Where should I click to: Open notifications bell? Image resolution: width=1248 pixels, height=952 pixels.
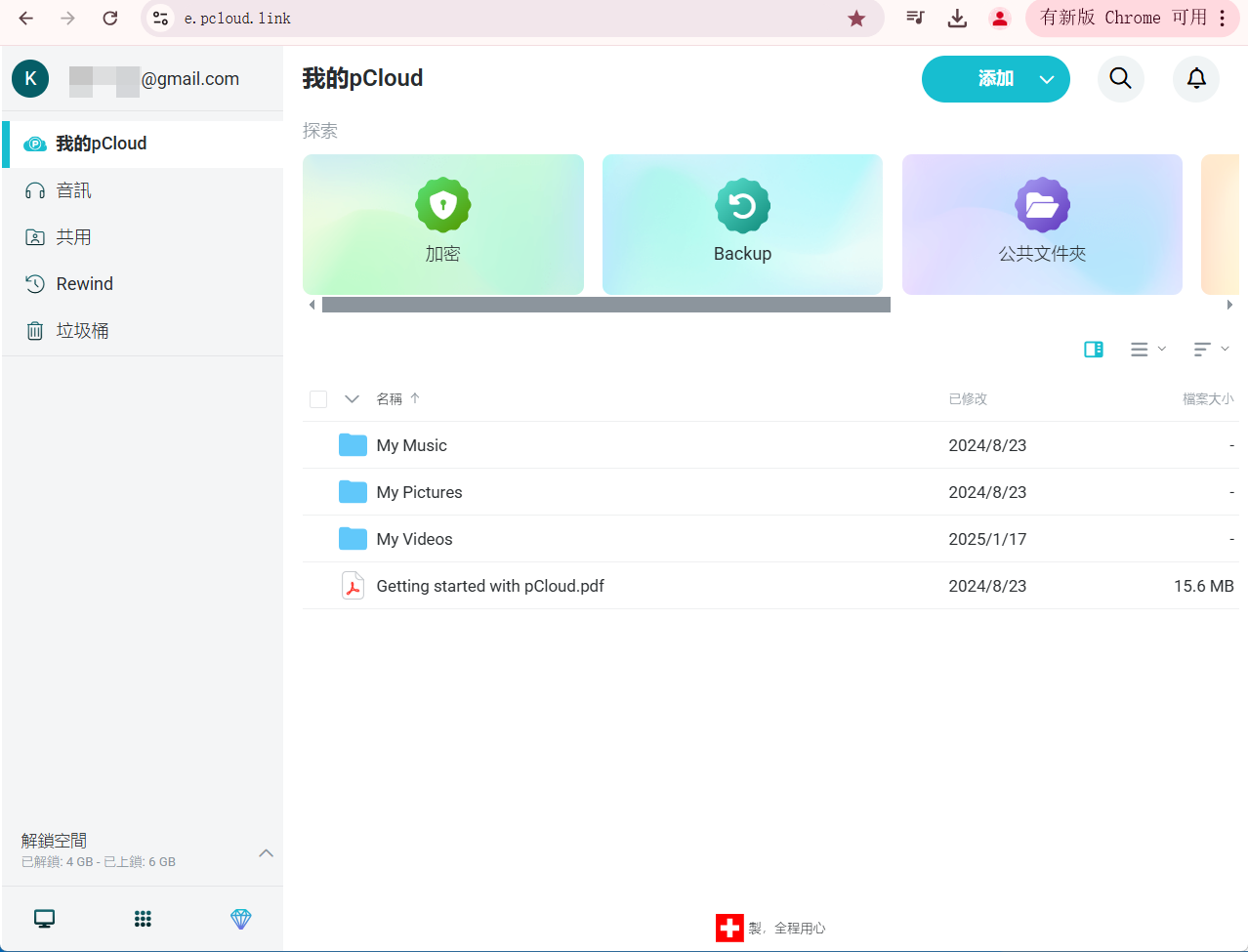click(1196, 79)
